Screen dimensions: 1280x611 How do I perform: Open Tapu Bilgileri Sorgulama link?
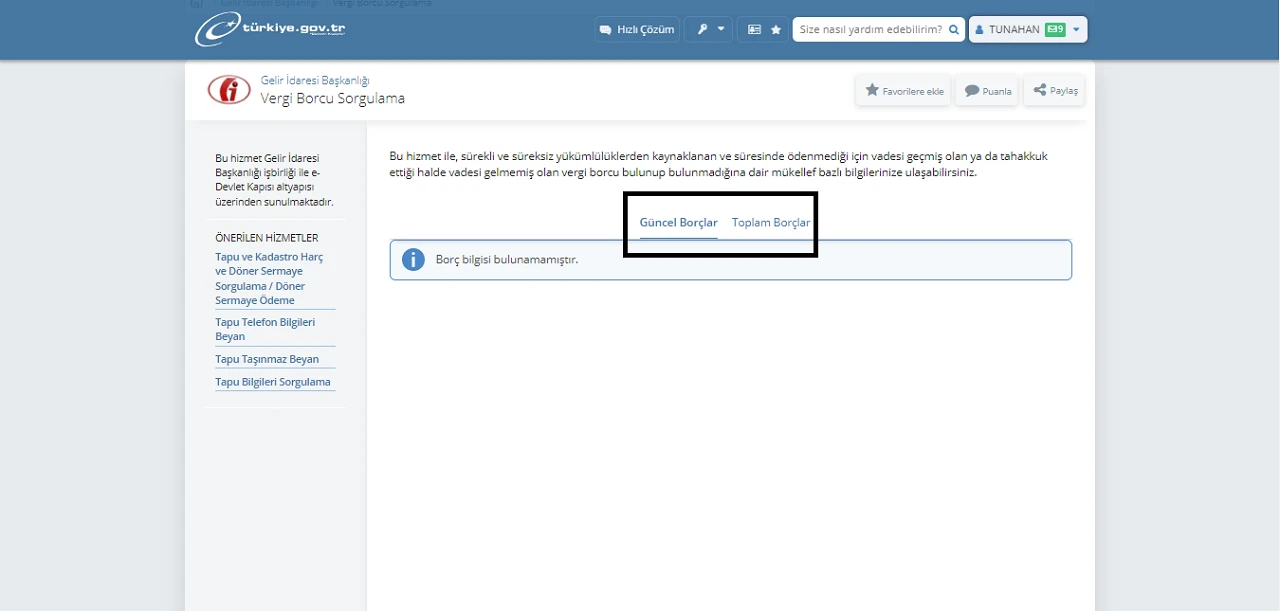(272, 382)
